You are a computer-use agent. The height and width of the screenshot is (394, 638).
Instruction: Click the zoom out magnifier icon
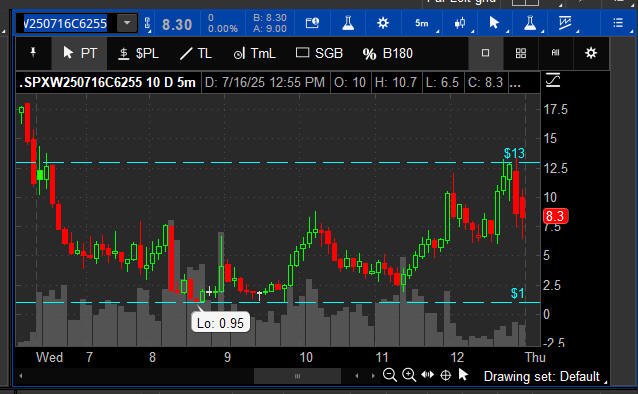tap(390, 375)
